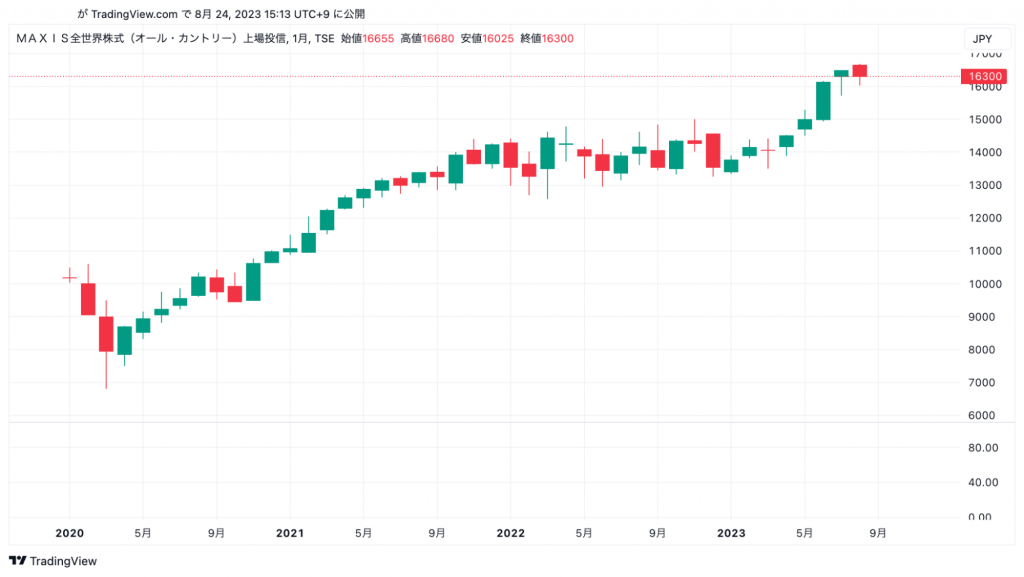This screenshot has height=577, width=1024.
Task: Click the 9000 price axis label
Action: (x=982, y=317)
